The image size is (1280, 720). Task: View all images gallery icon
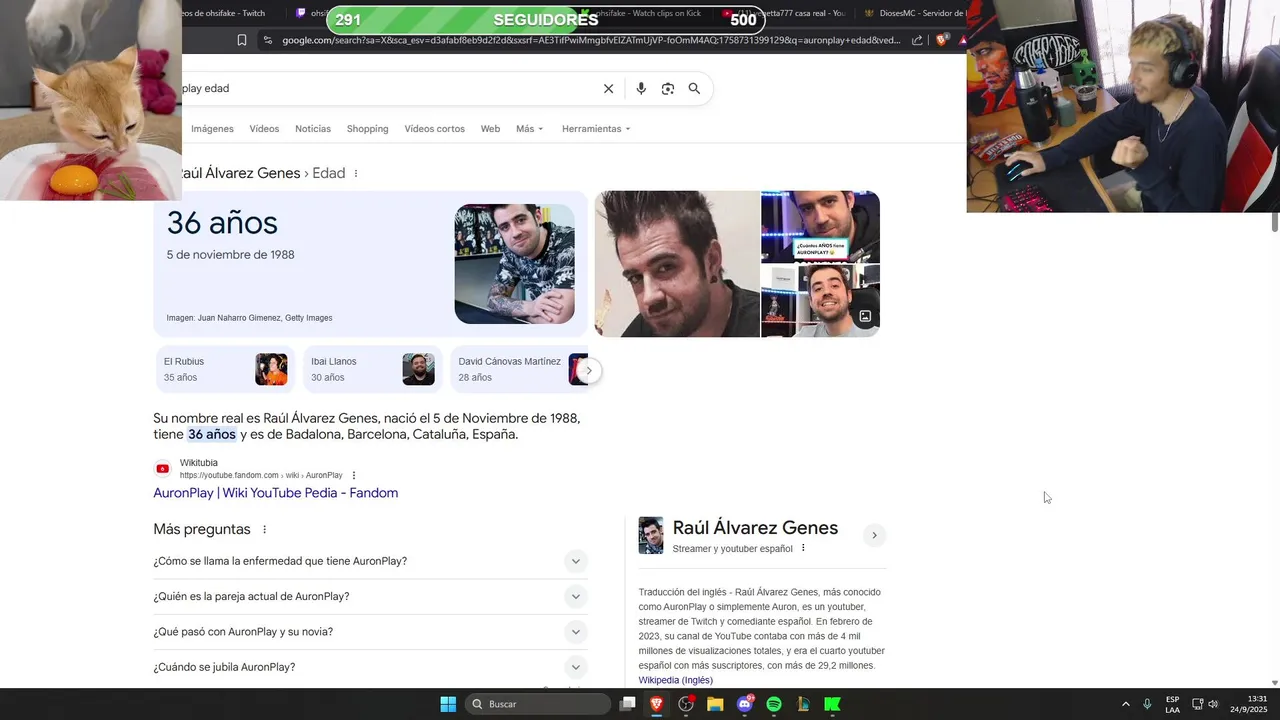865,316
